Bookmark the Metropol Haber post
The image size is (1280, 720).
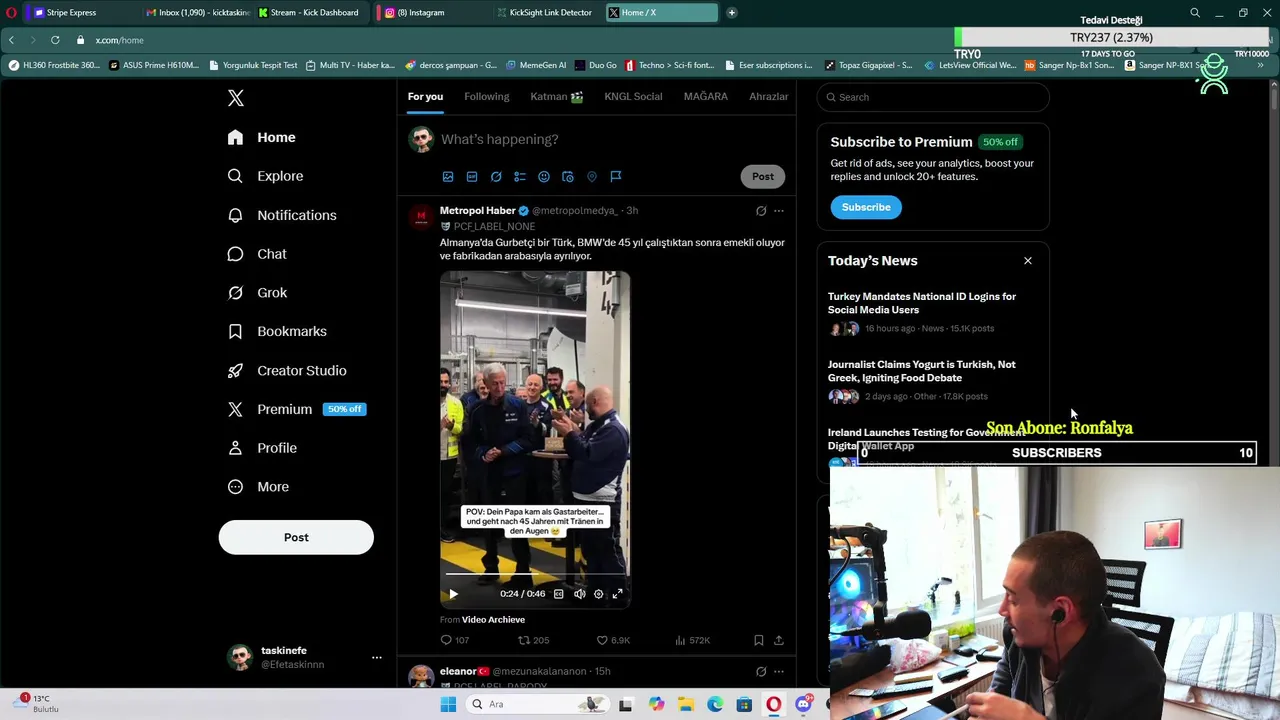758,640
